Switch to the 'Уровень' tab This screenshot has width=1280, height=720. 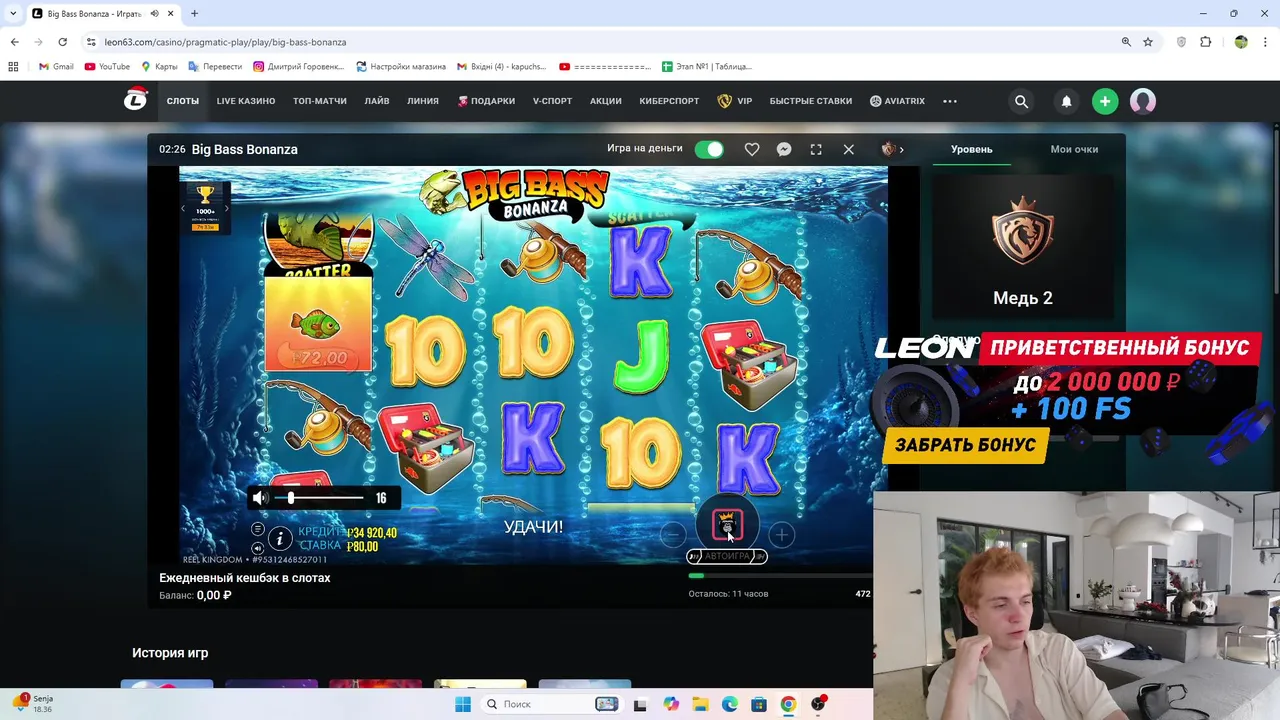click(x=971, y=149)
